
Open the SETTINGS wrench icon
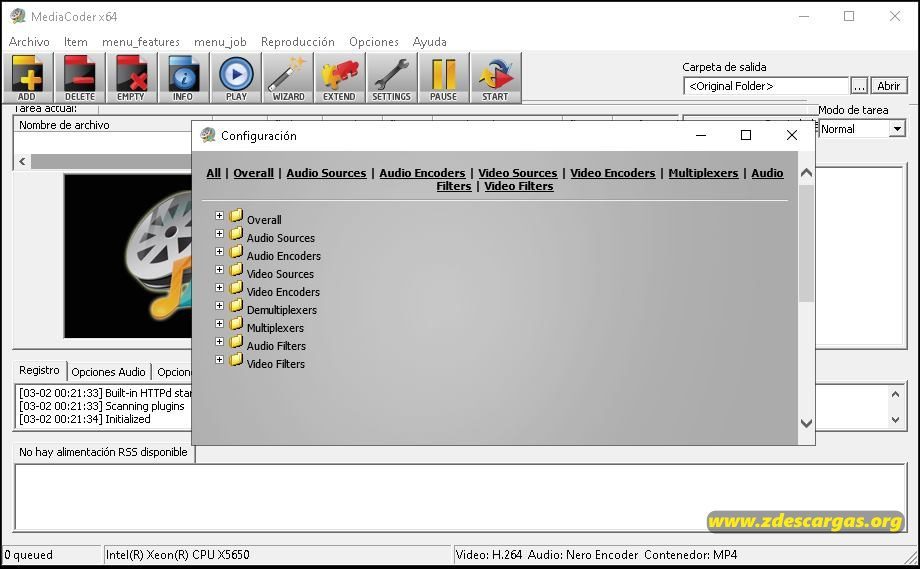tap(391, 77)
